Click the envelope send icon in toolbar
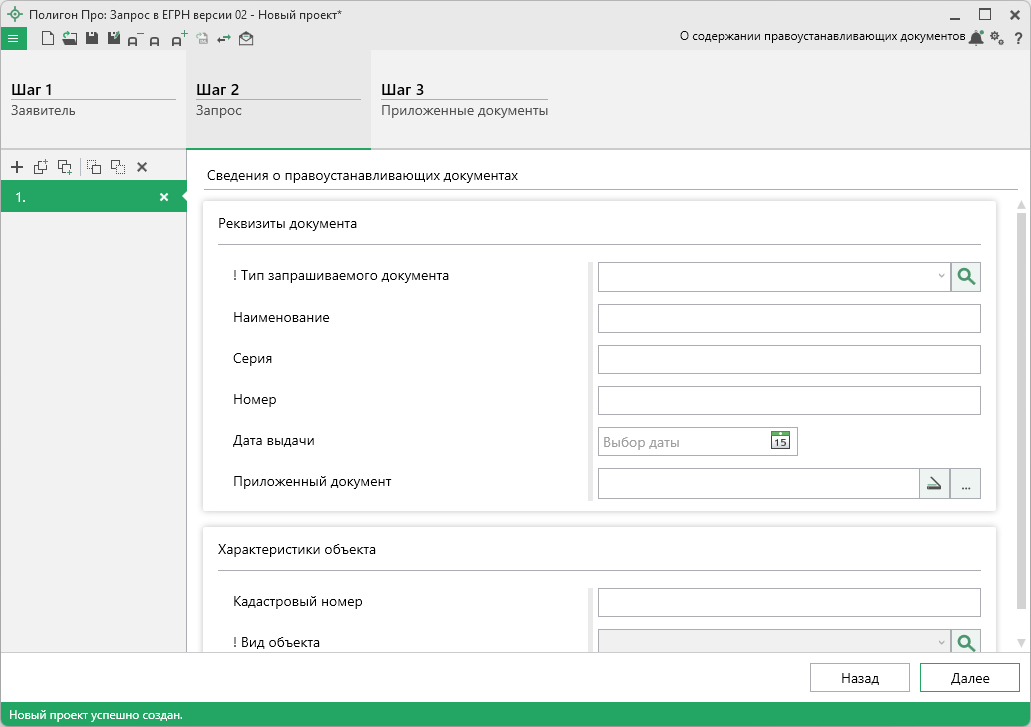 click(x=246, y=39)
